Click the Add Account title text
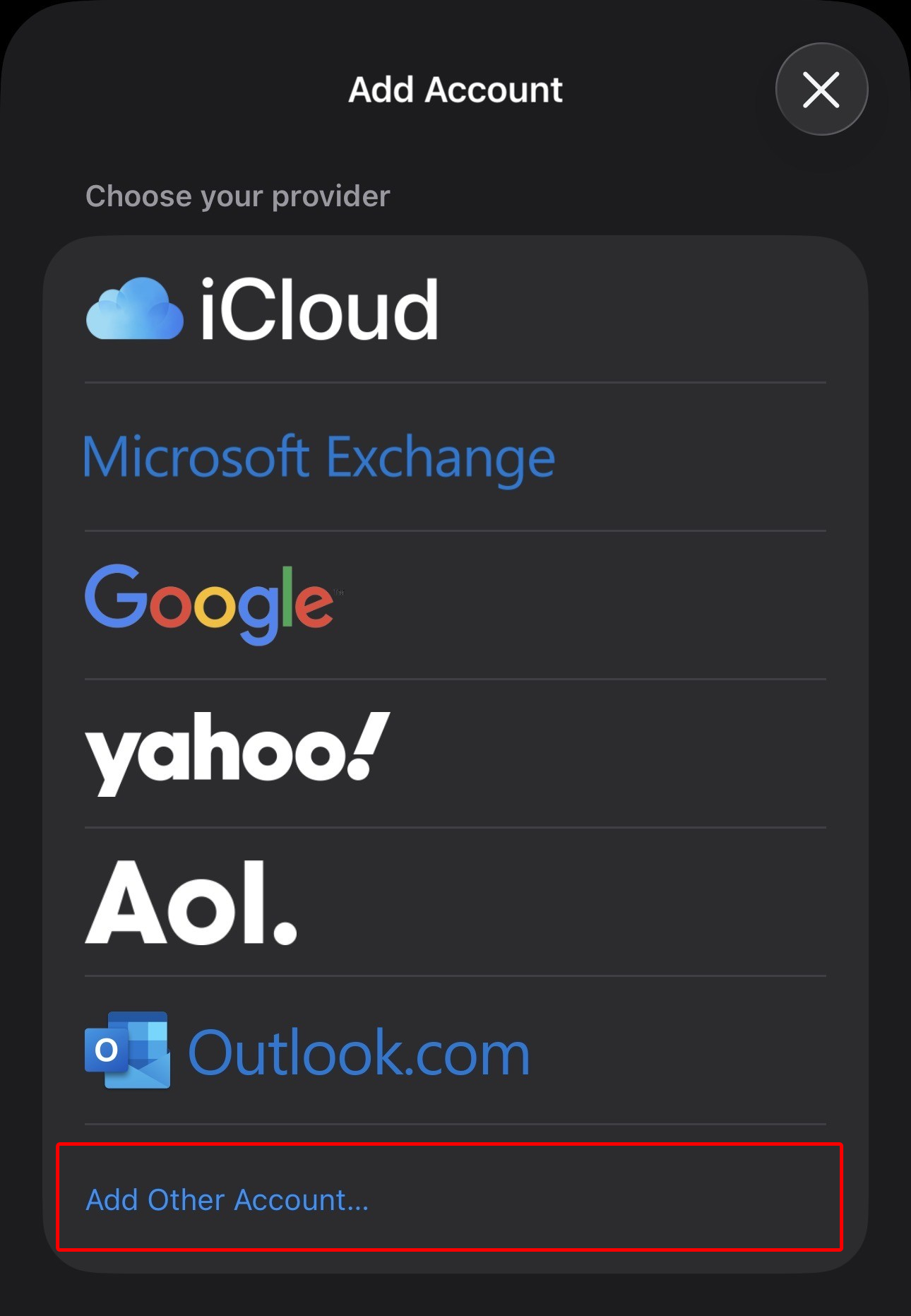 point(455,90)
